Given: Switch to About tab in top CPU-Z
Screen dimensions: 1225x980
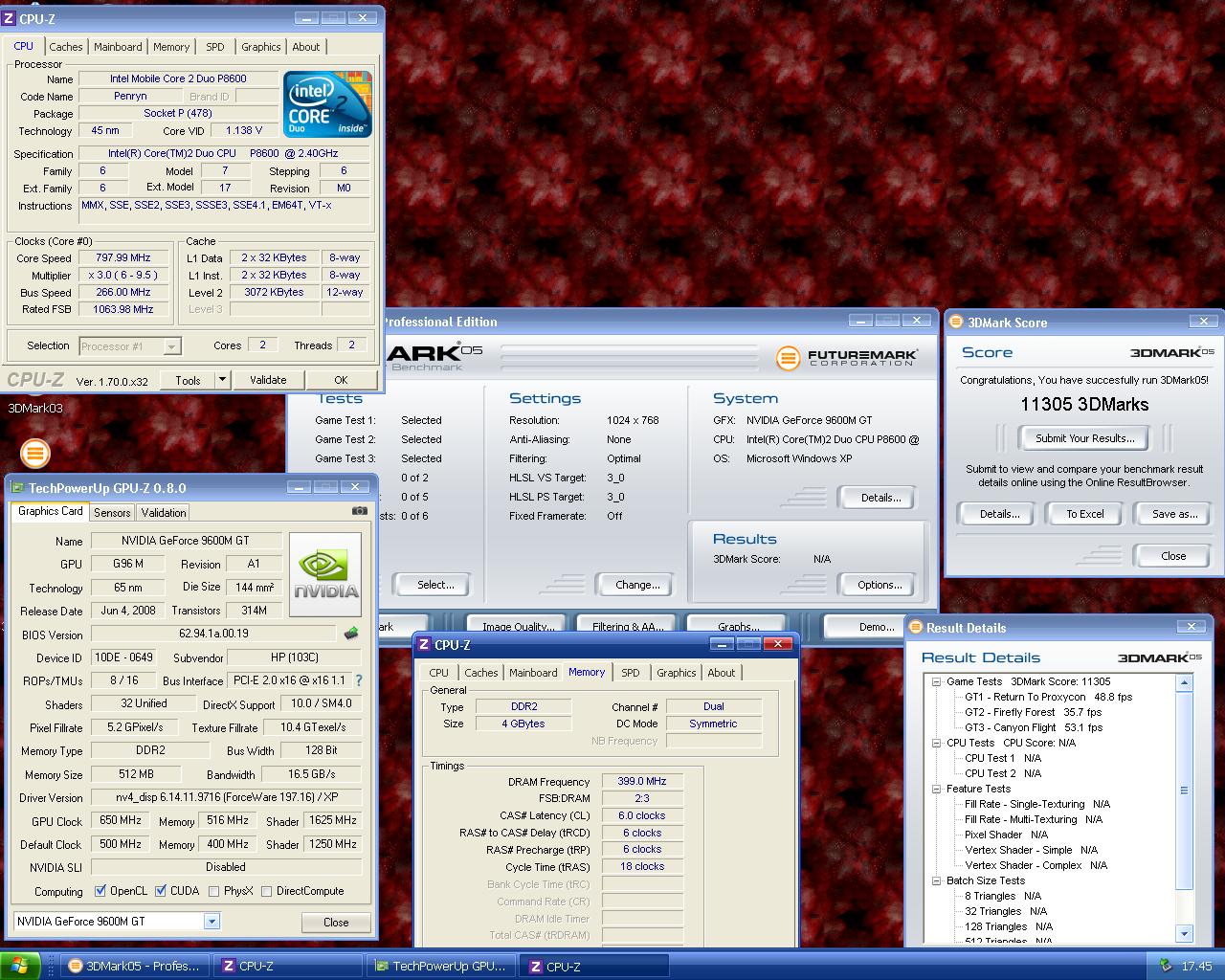Looking at the screenshot, I should pos(306,47).
